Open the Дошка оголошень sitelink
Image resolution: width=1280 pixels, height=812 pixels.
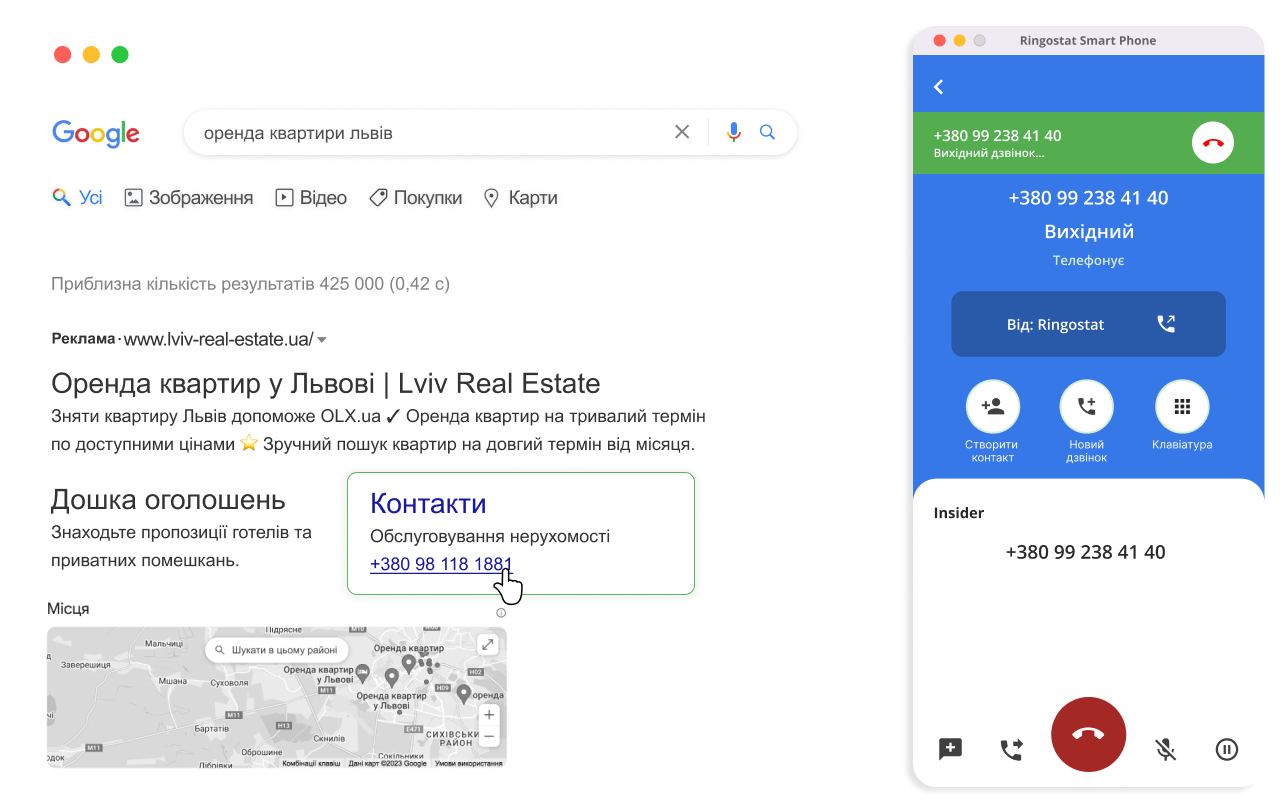click(x=168, y=499)
